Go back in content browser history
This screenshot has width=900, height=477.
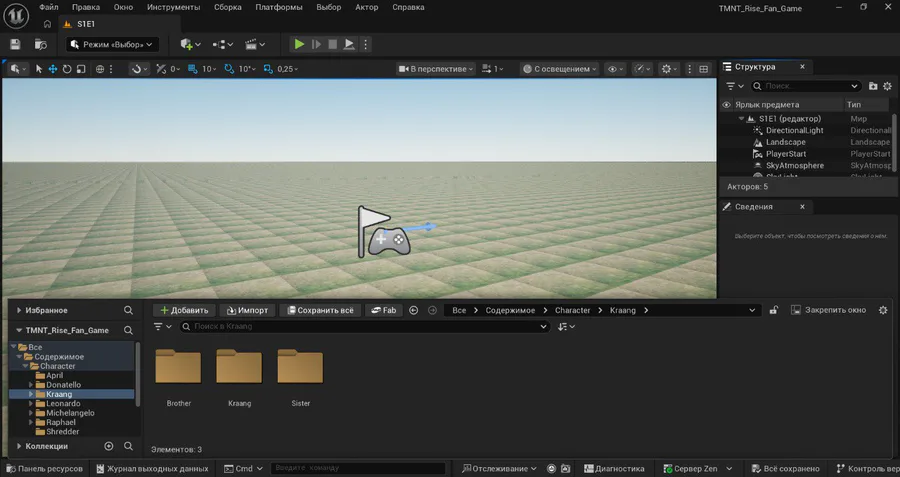(x=413, y=310)
